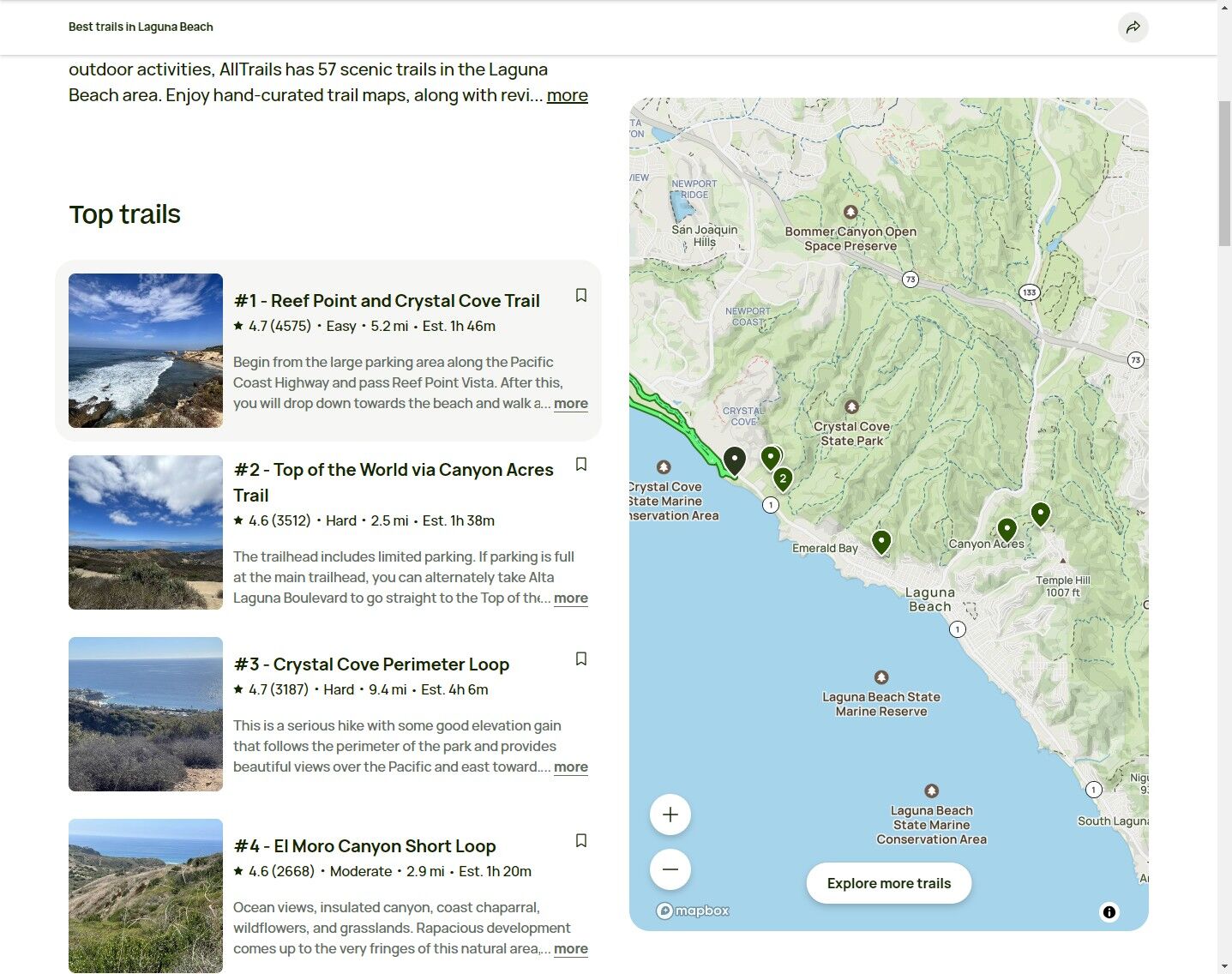Click the Crystal Cove State Marine Conservation Area icon
This screenshot has width=1232, height=974.
[x=664, y=467]
